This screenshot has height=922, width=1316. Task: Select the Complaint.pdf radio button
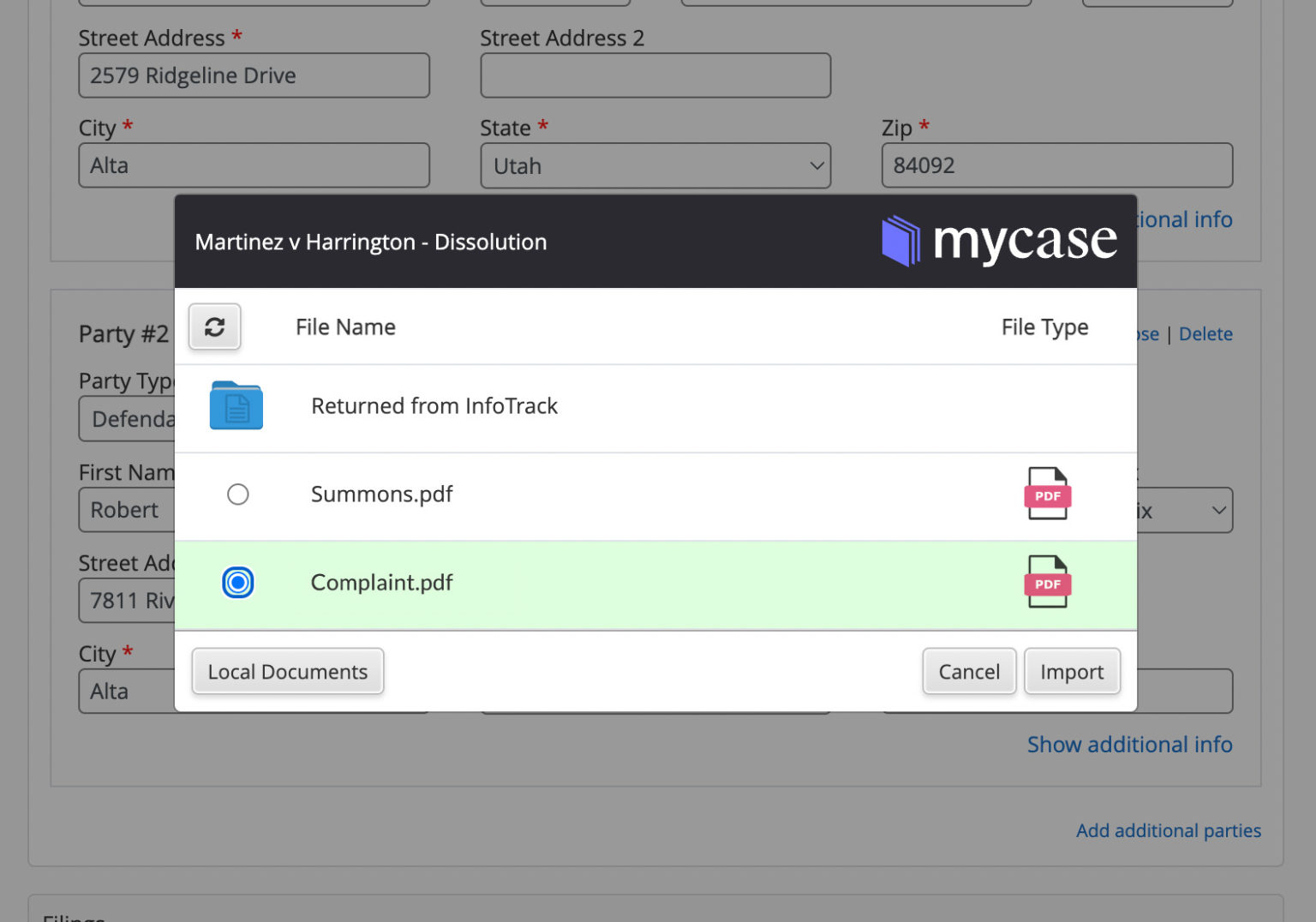[238, 583]
